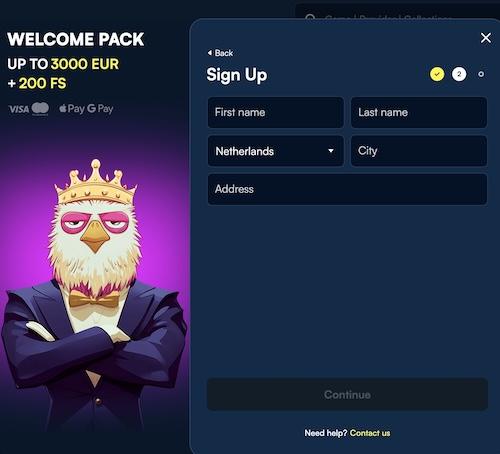Screen dimensions: 500x454
Task: Go back using the Back link
Action: (x=220, y=53)
